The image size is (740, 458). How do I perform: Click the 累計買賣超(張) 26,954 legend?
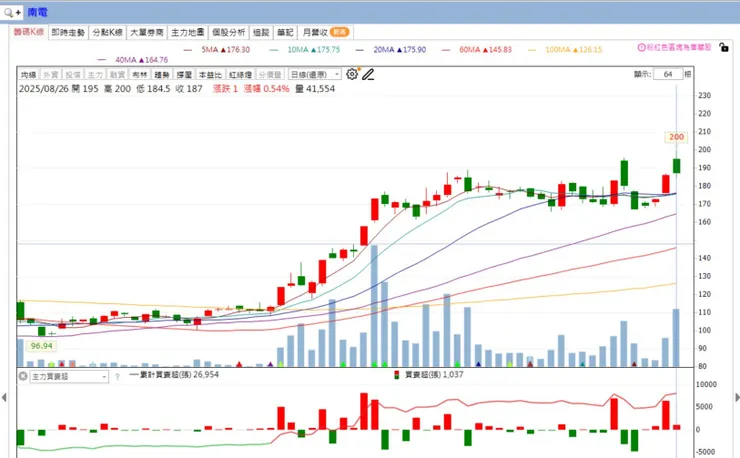(x=174, y=374)
